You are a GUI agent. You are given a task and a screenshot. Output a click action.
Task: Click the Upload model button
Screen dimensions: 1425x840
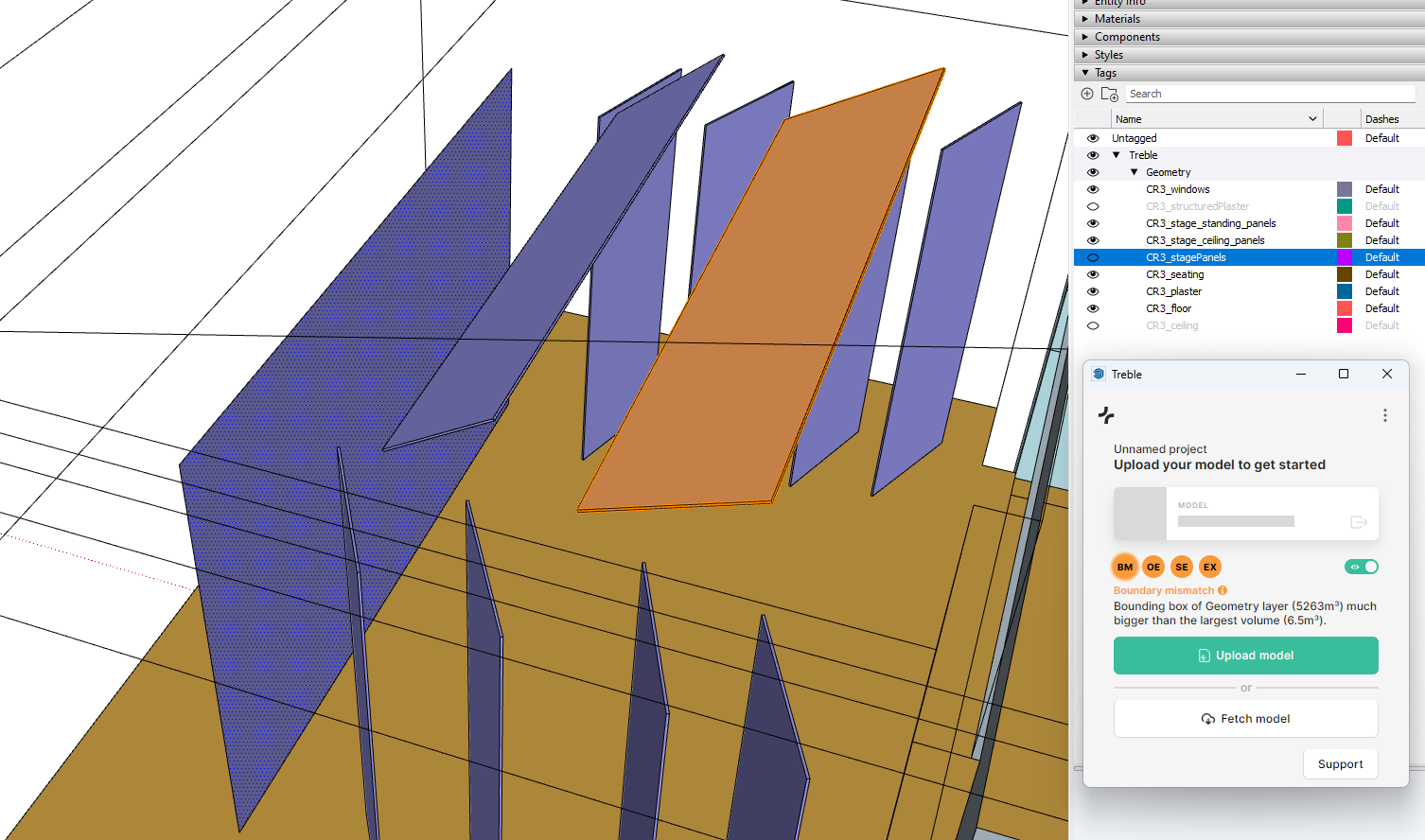click(1245, 656)
